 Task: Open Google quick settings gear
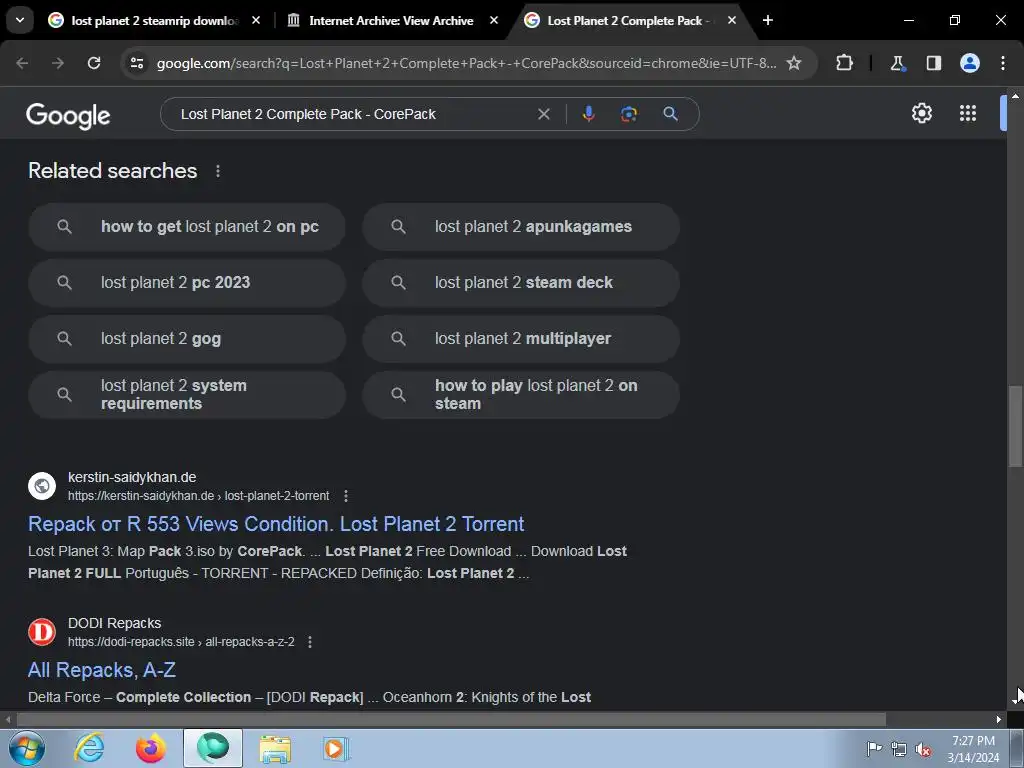pyautogui.click(x=921, y=113)
